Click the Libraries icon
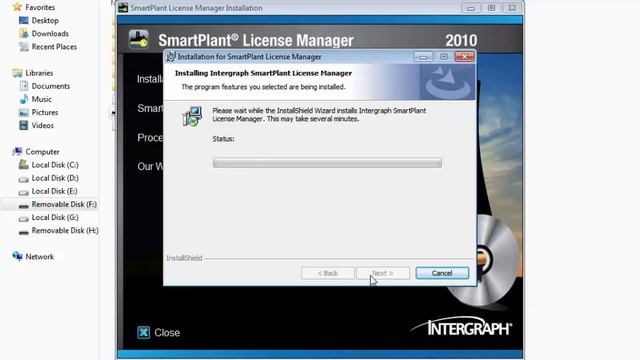This screenshot has height=360, width=640. [x=17, y=73]
